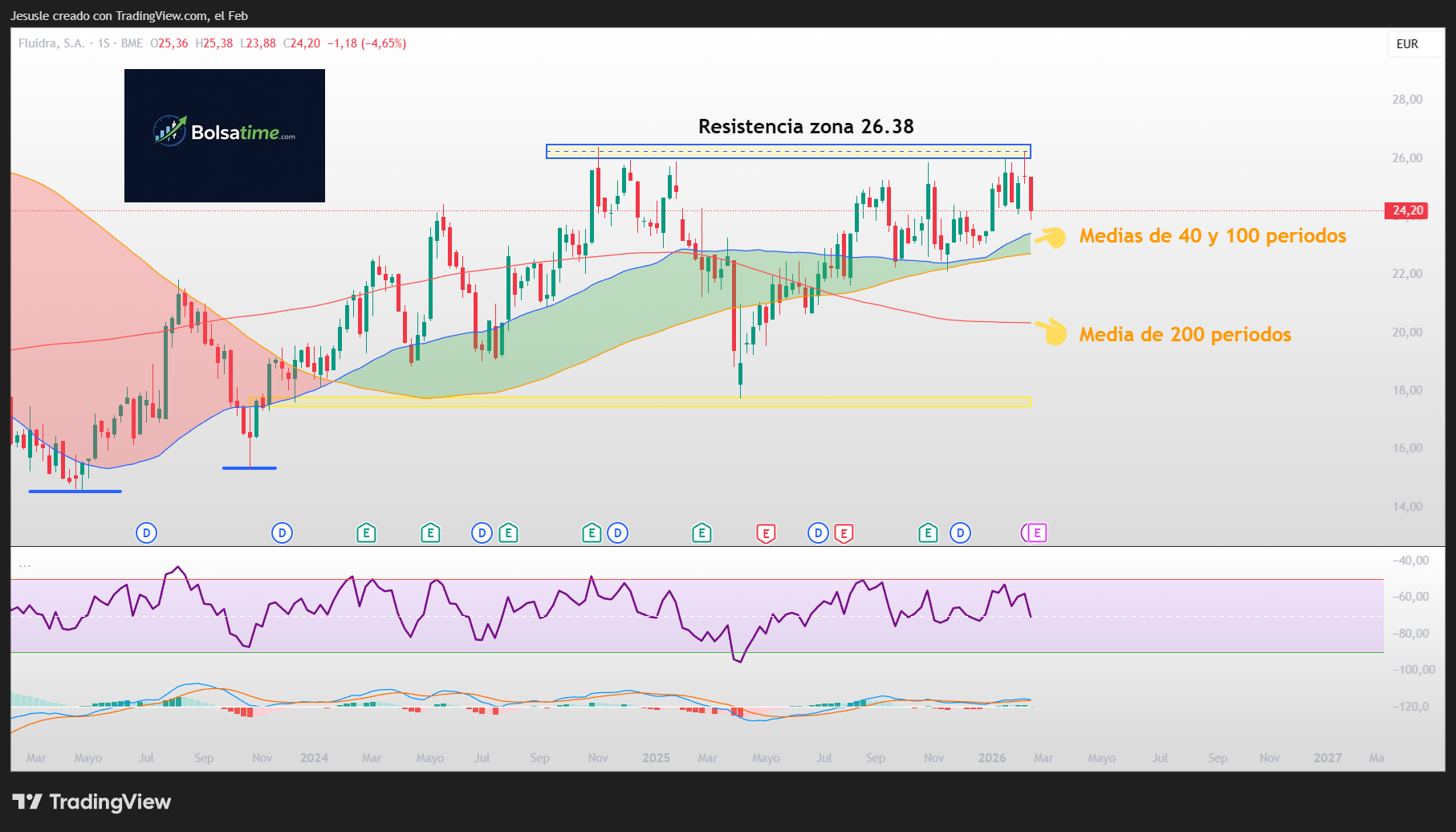Click the purple upcoming earnings marker
The height and width of the screenshot is (832, 1456).
(x=1036, y=532)
